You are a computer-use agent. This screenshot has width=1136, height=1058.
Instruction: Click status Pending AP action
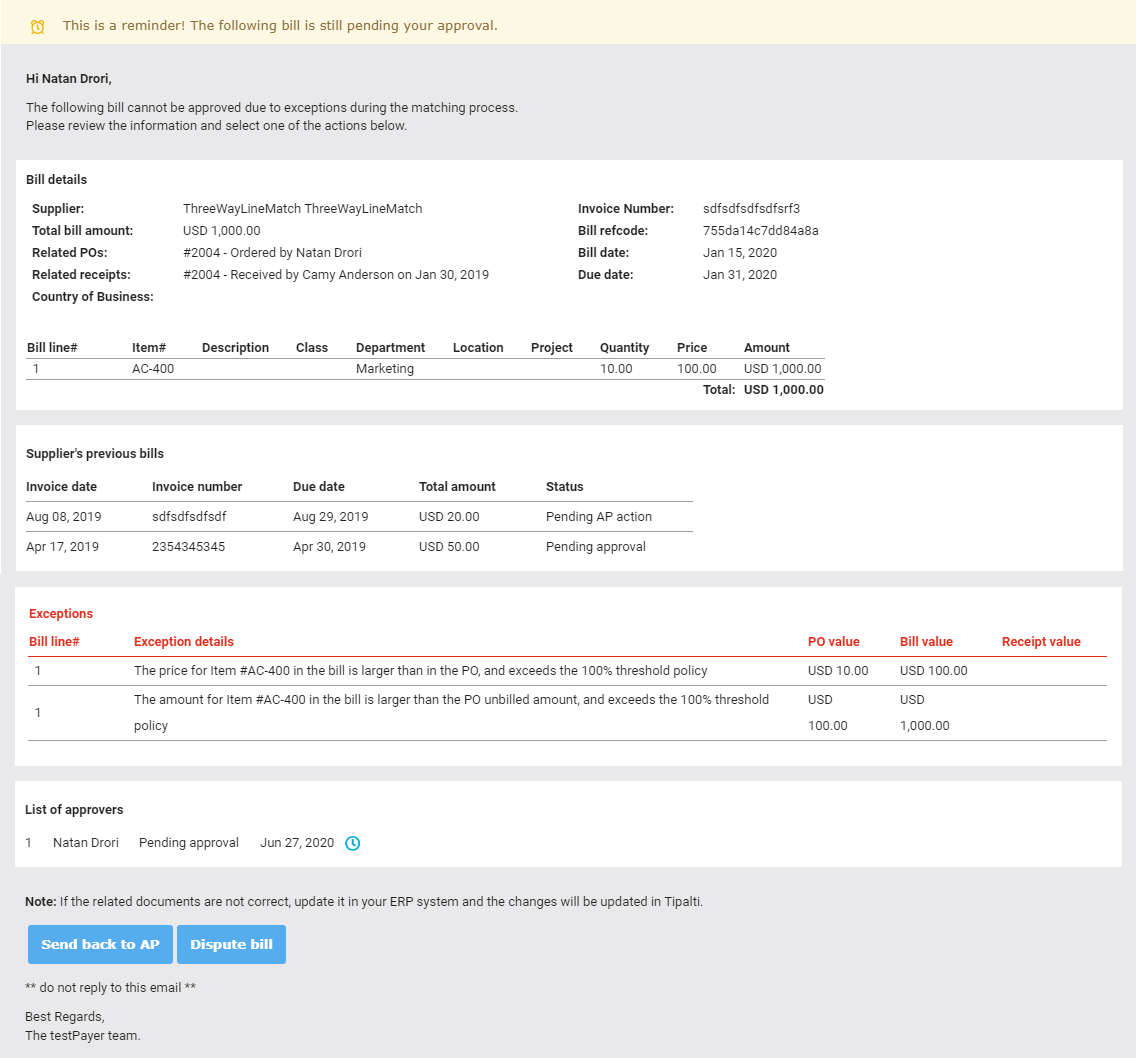598,517
